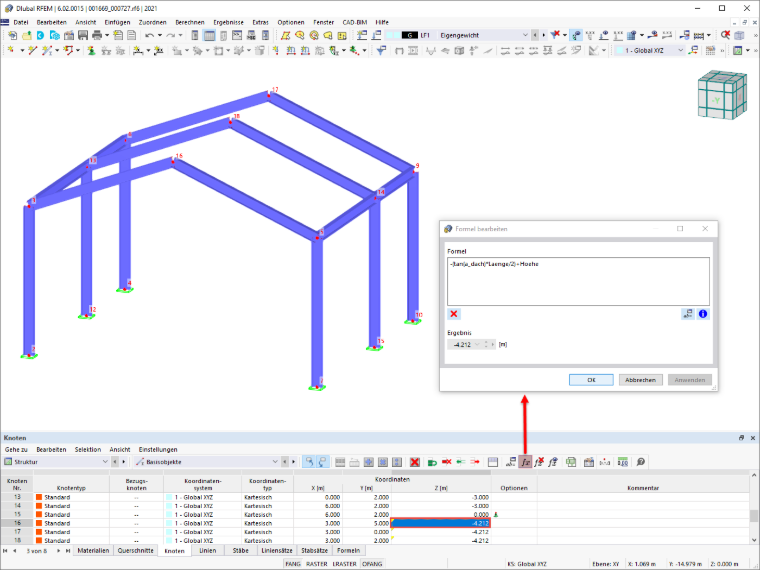The width and height of the screenshot is (760, 570).
Task: Click the Excel export icon in table toolbar
Action: click(x=571, y=462)
